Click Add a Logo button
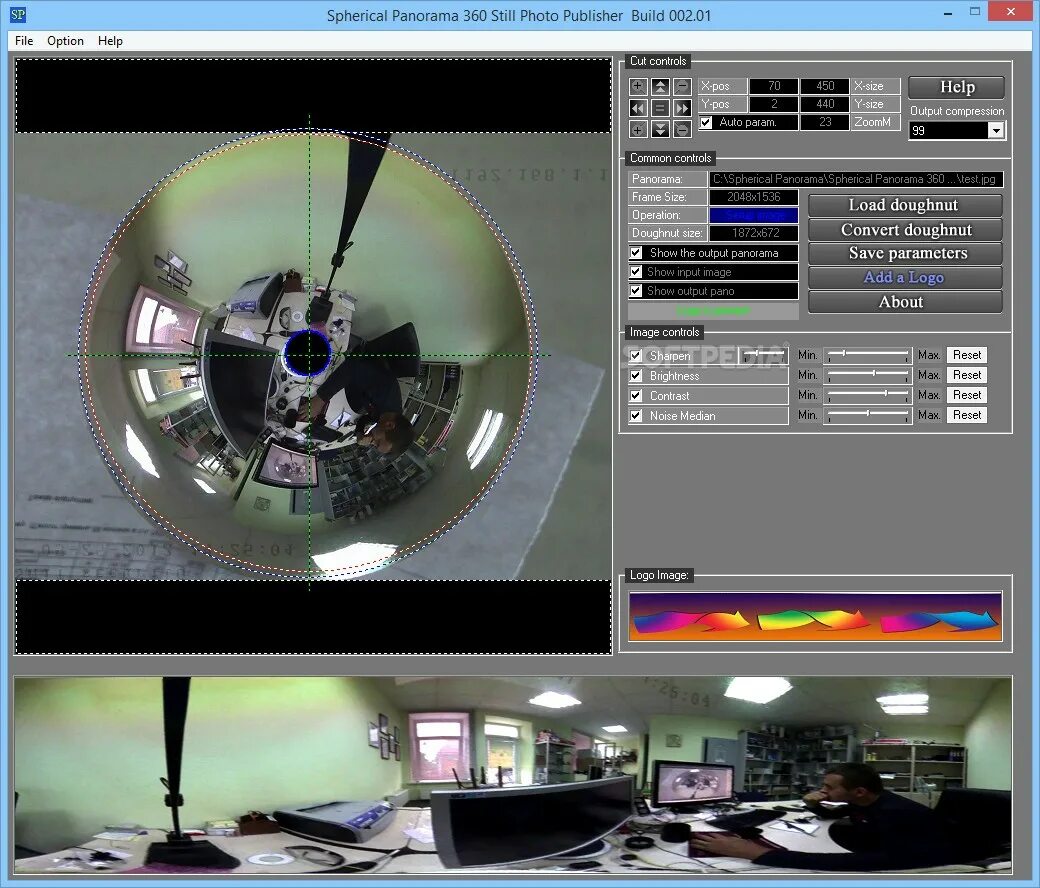 (x=905, y=278)
